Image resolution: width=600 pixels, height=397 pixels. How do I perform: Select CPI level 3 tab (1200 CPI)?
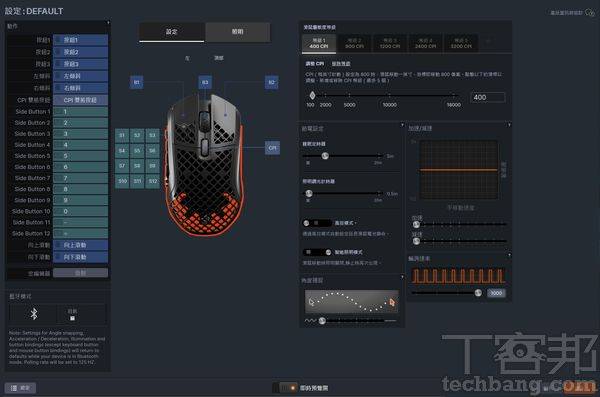click(x=390, y=43)
